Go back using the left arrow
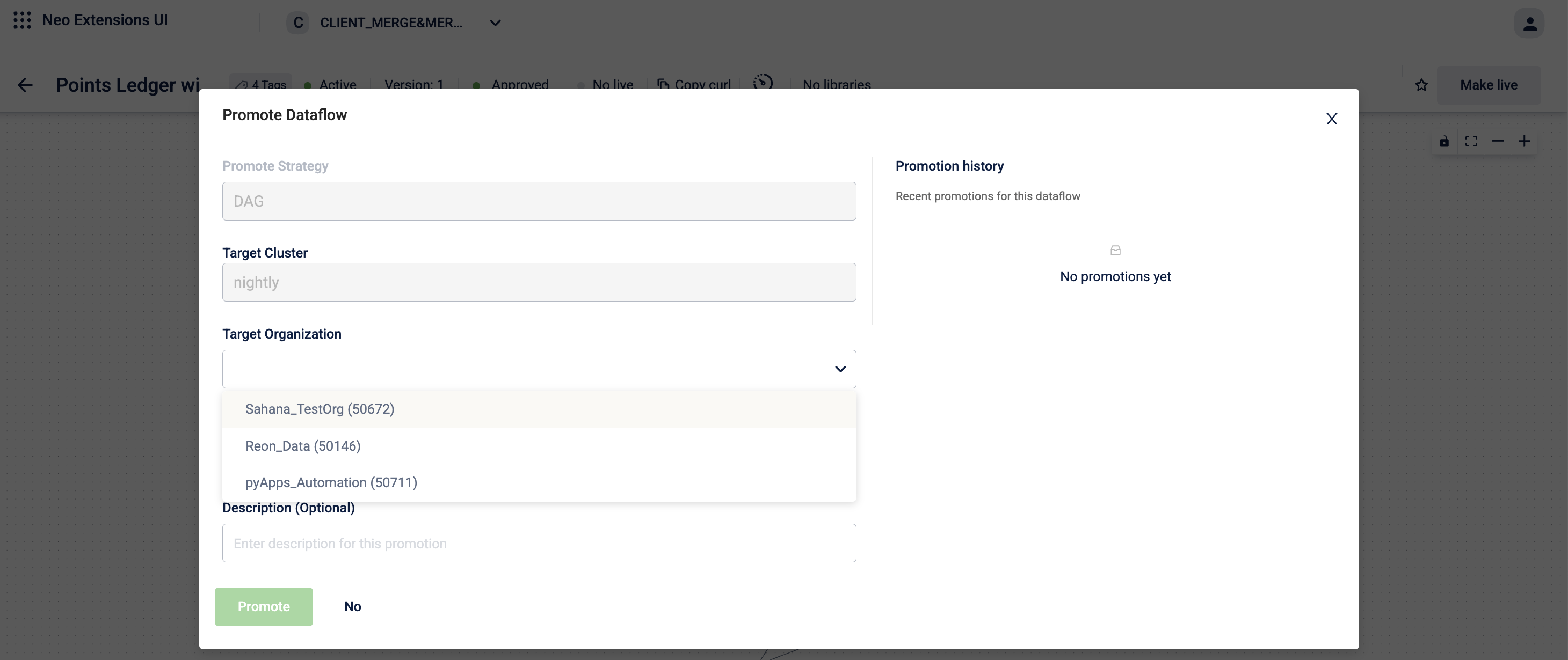The image size is (1568, 660). [x=25, y=85]
